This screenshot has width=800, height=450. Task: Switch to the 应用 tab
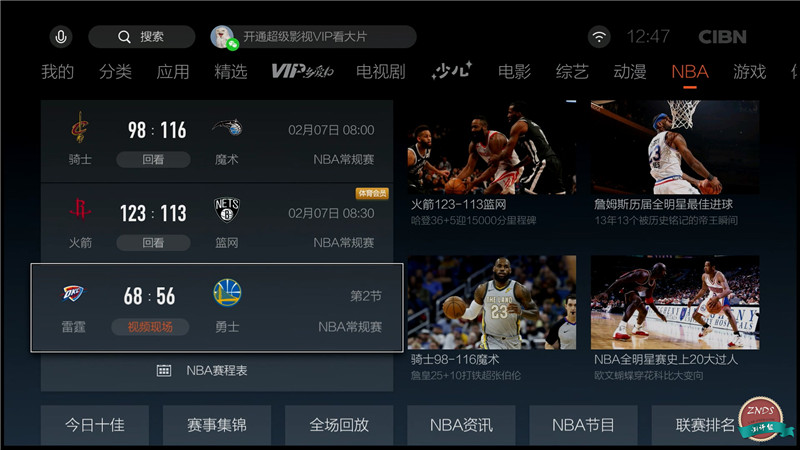[173, 71]
